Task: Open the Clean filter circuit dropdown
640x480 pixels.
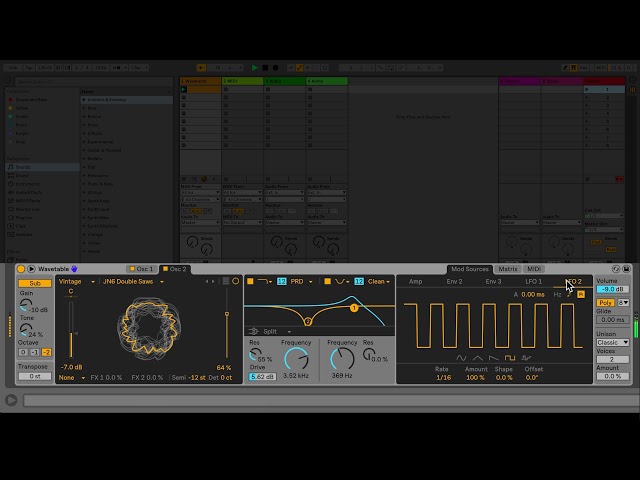Action: 379,282
